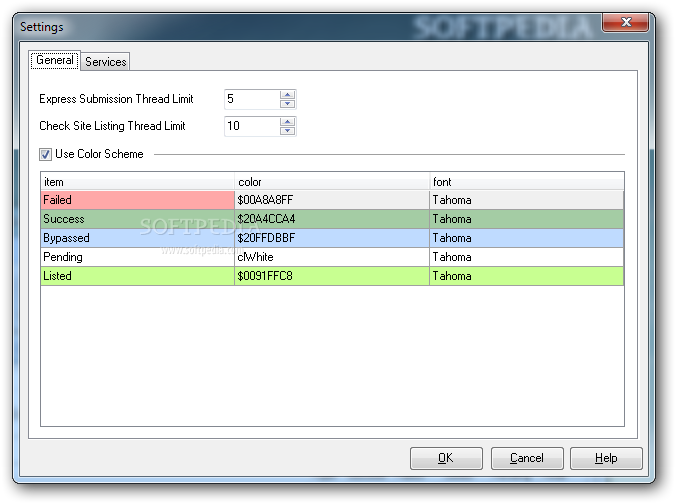Viewport: 676px width, 504px height.
Task: Click the $20FFDBBF color value
Action: pos(332,238)
